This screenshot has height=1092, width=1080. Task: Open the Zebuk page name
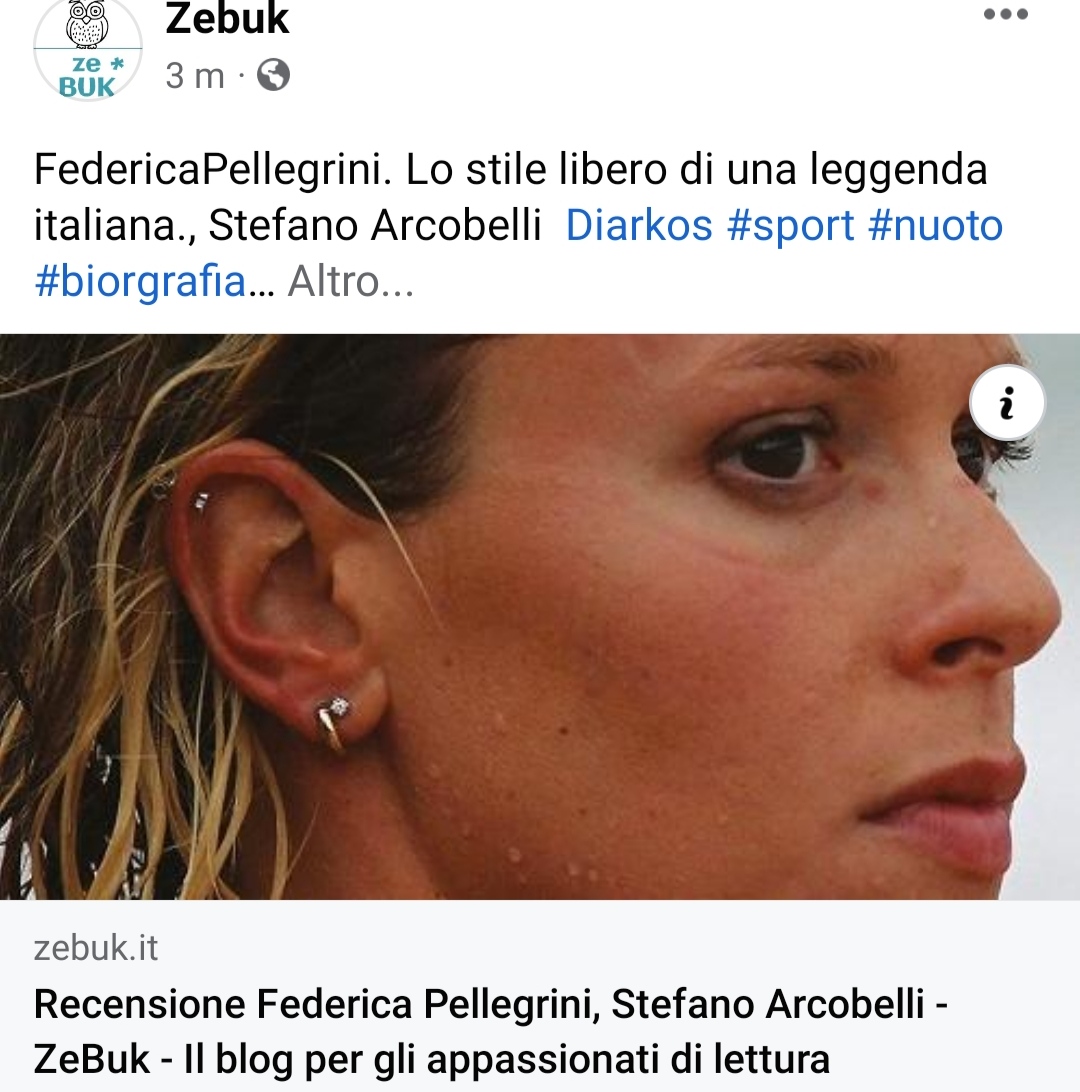[x=227, y=18]
